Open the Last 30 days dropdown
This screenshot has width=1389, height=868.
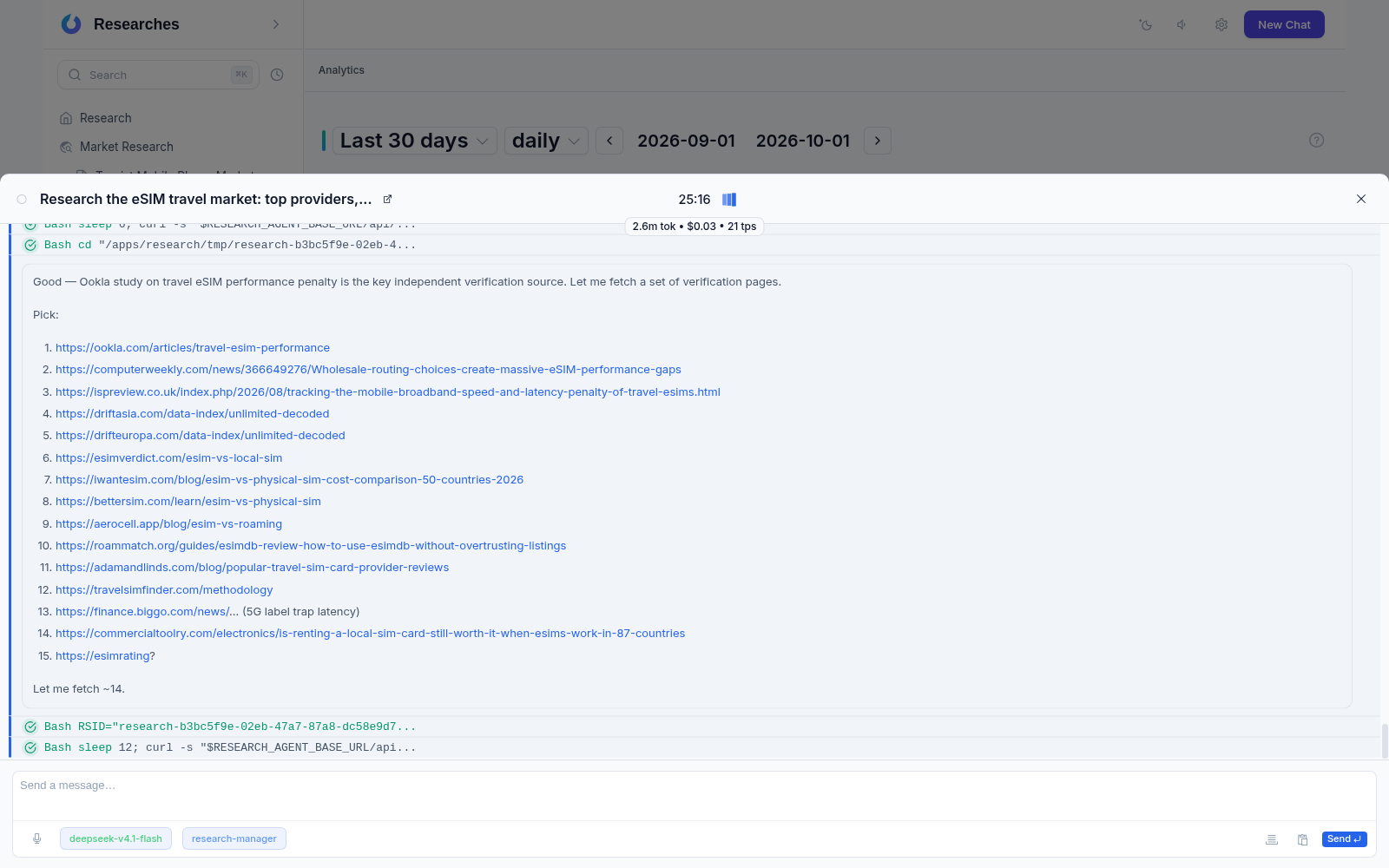[x=415, y=141]
